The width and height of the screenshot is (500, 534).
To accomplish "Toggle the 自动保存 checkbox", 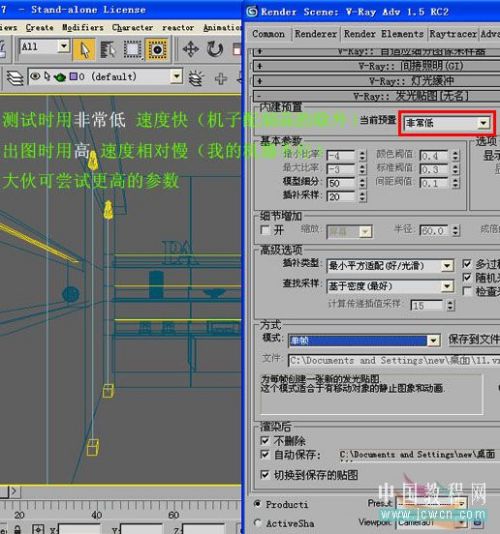I will coord(265,454).
